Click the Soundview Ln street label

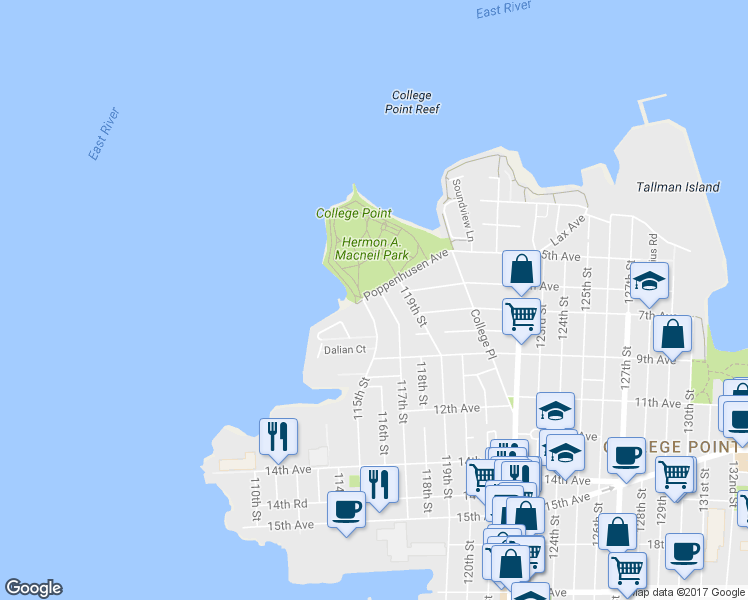tap(463, 210)
